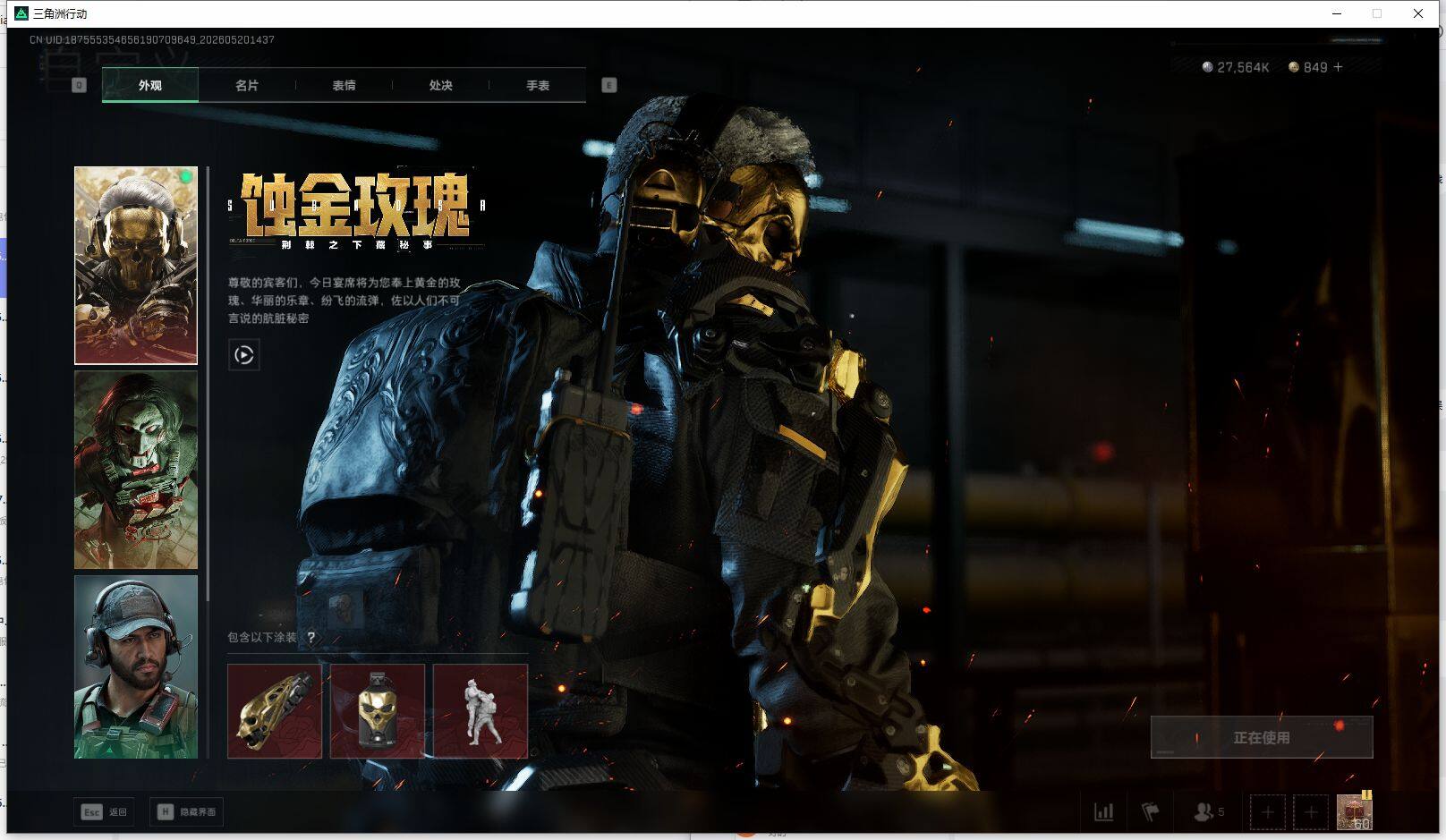Viewport: 1446px width, 840px height.
Task: Click the 正在使用 button
Action: [1262, 737]
